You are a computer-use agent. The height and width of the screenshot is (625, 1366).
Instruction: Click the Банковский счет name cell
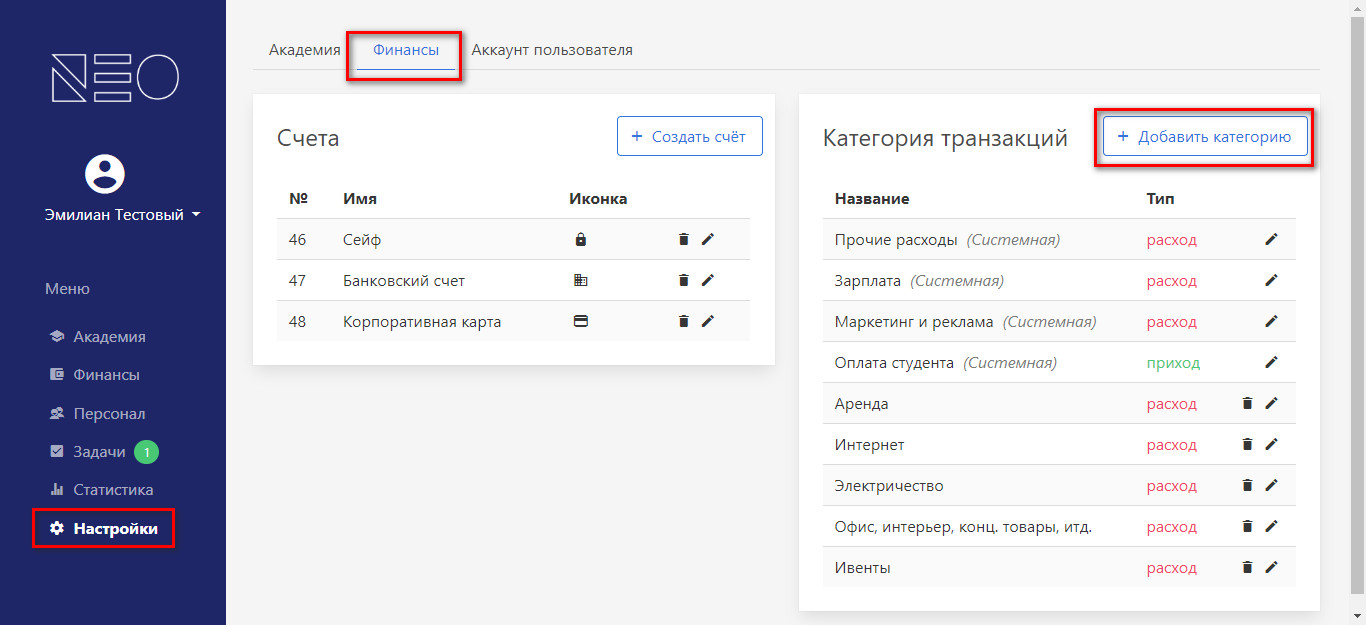tap(404, 281)
